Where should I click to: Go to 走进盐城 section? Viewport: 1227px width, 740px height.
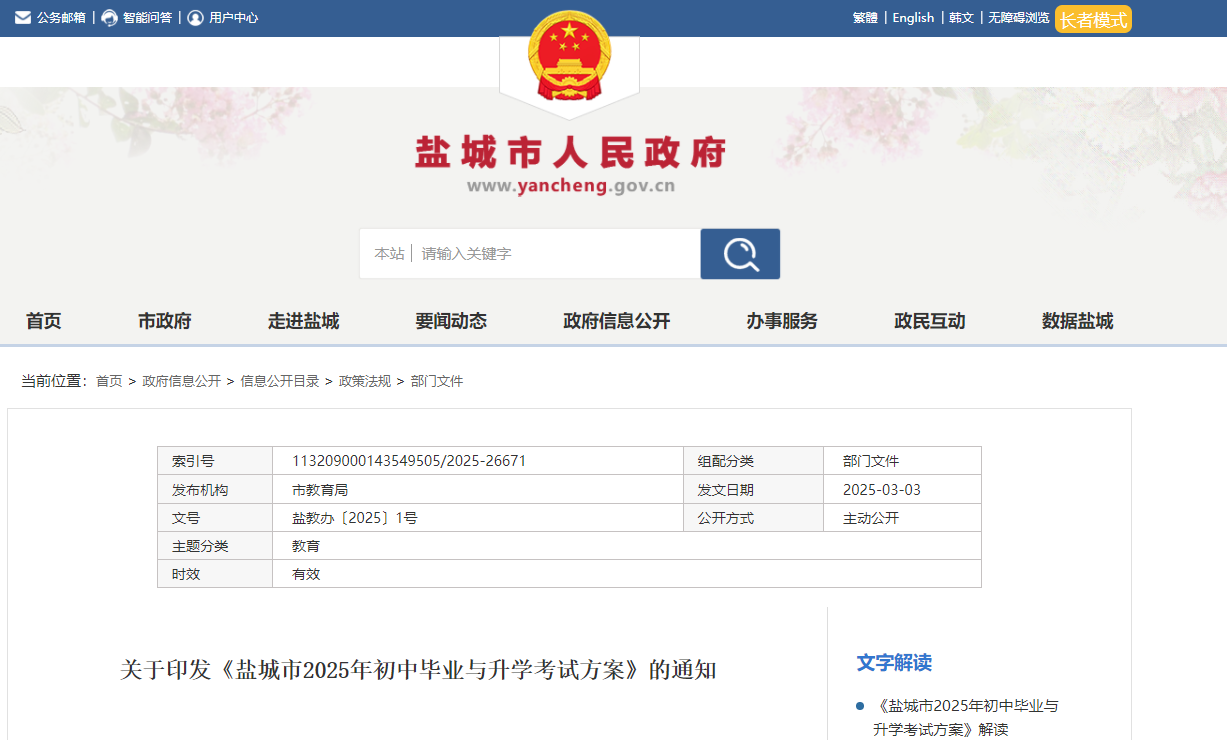point(303,321)
